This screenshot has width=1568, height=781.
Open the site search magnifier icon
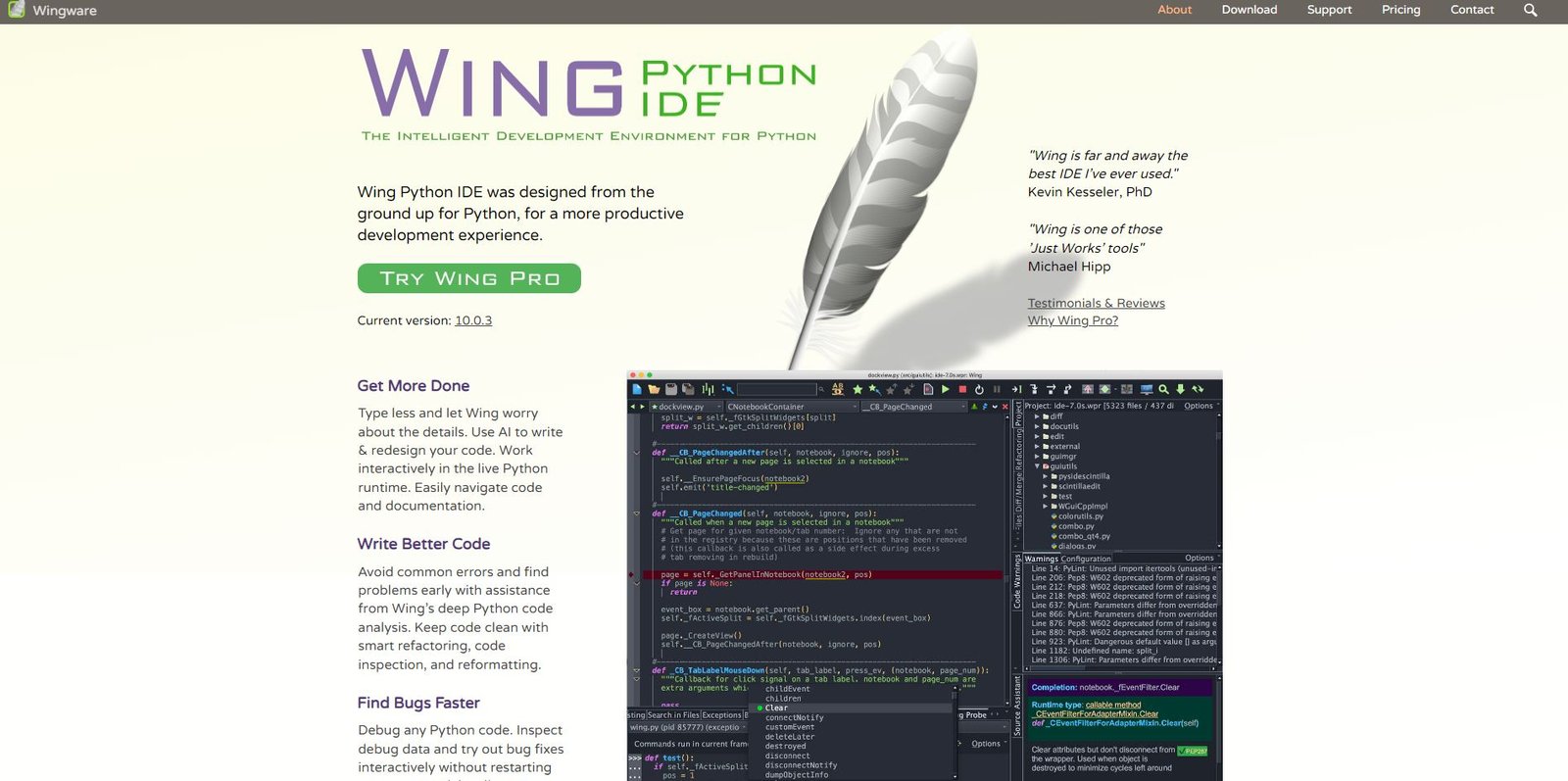(x=1531, y=10)
